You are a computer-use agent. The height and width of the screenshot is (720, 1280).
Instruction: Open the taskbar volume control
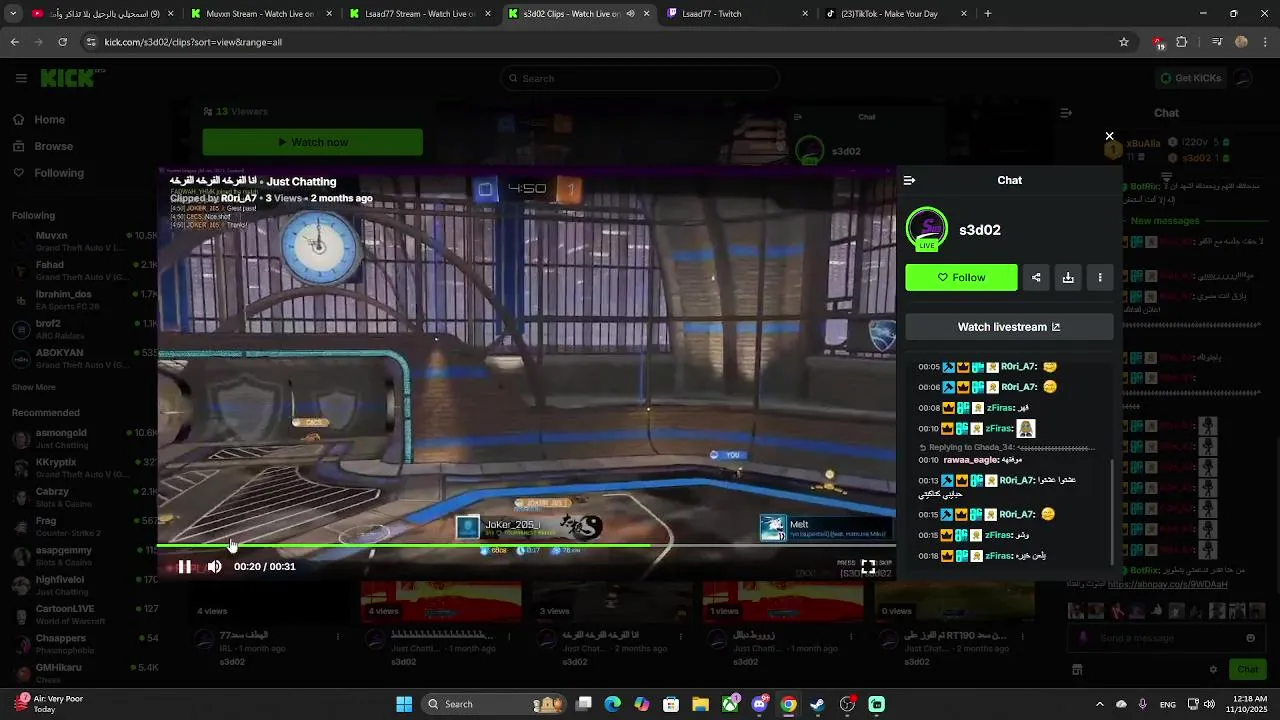[x=1210, y=704]
